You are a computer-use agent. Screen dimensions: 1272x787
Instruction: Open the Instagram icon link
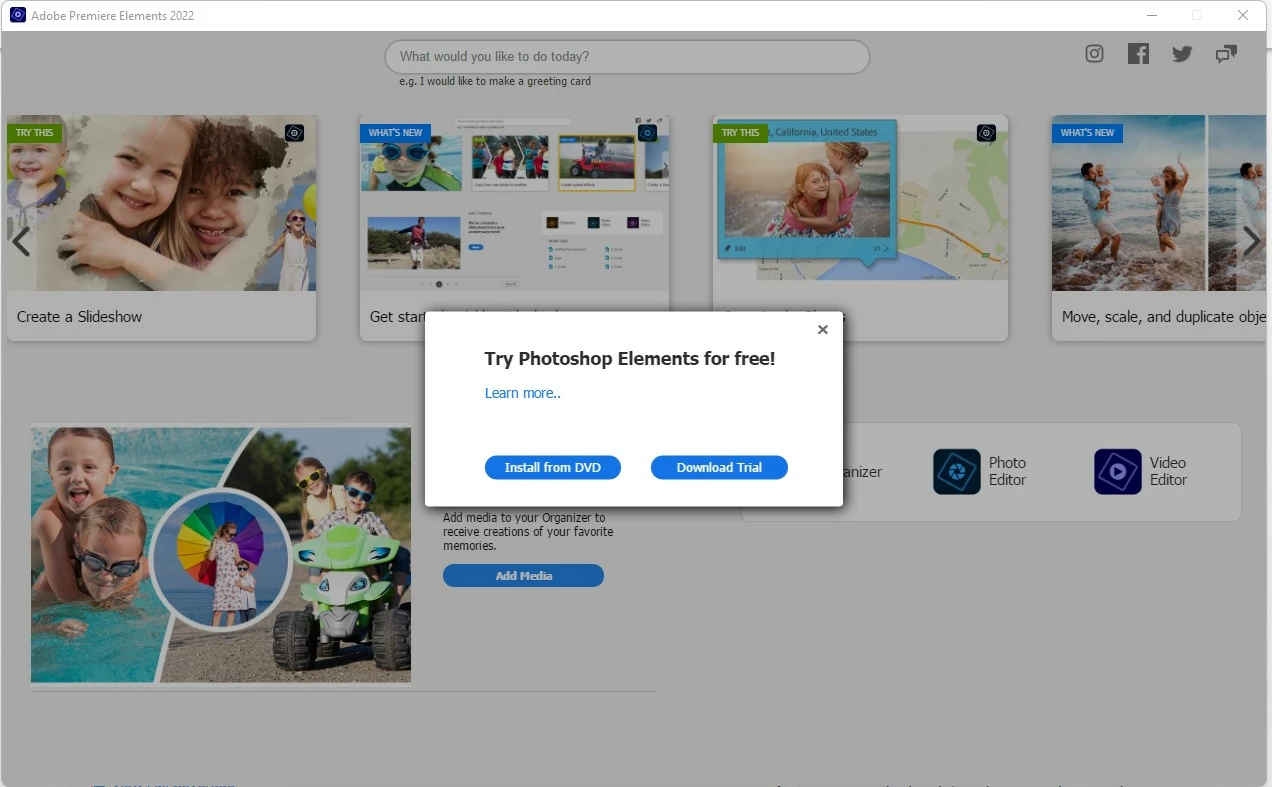[1094, 54]
